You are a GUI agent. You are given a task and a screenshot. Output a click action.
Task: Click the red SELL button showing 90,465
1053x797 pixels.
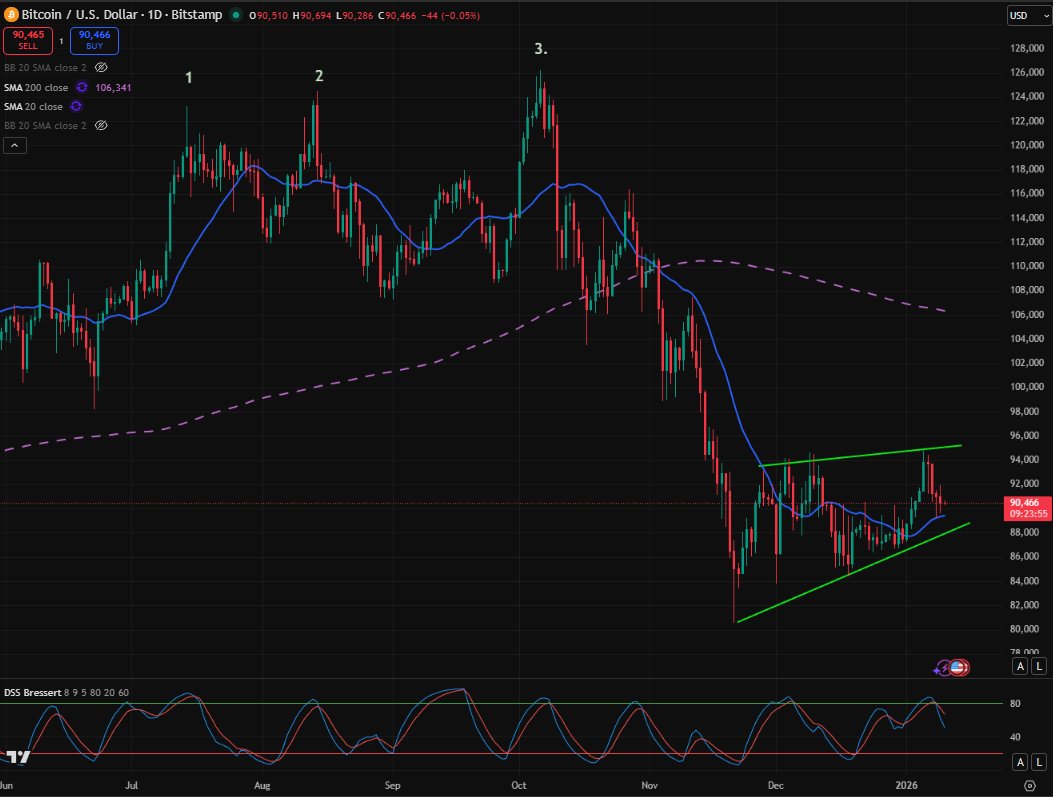[27, 41]
